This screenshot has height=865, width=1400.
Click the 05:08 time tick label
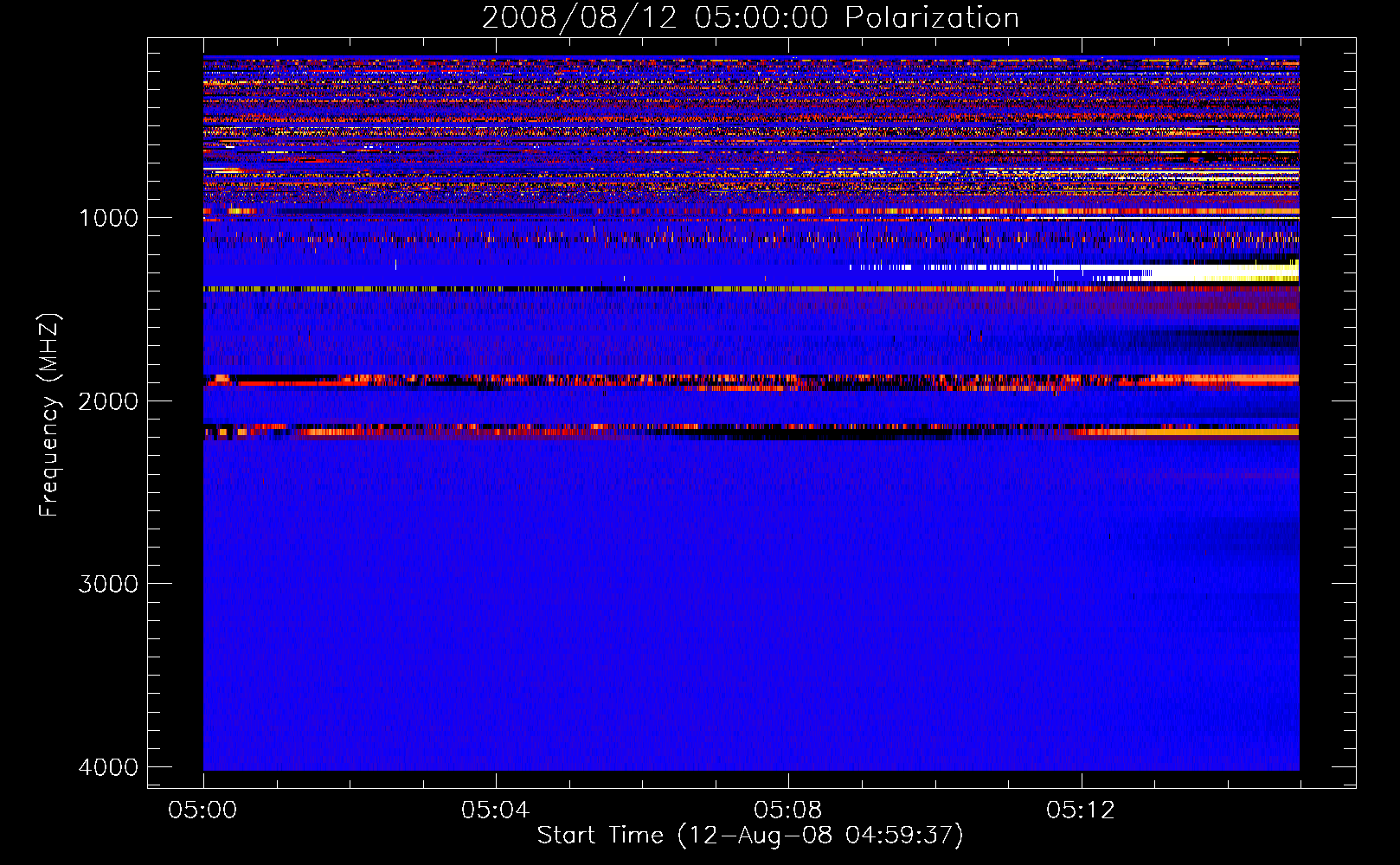787,811
